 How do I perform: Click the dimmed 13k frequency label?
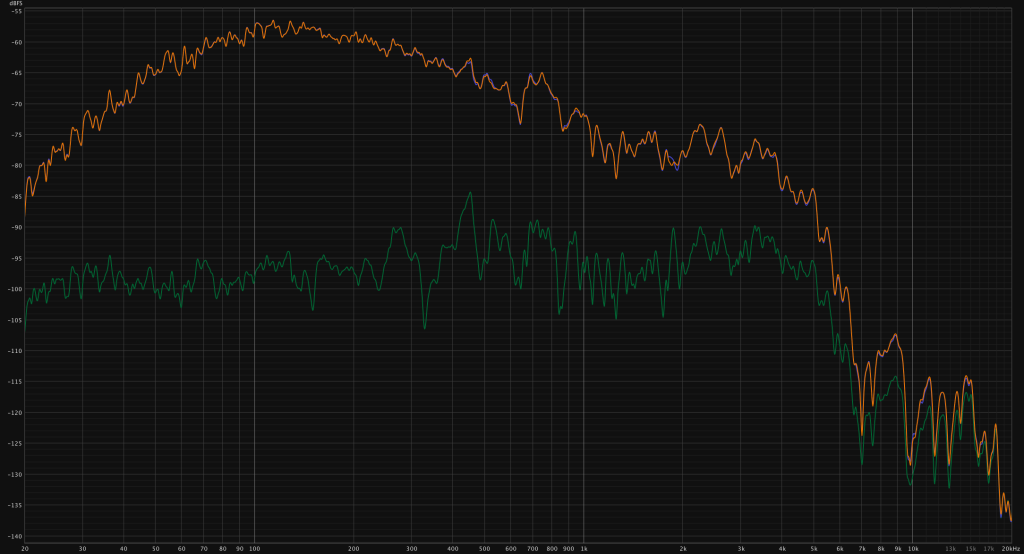(x=950, y=548)
